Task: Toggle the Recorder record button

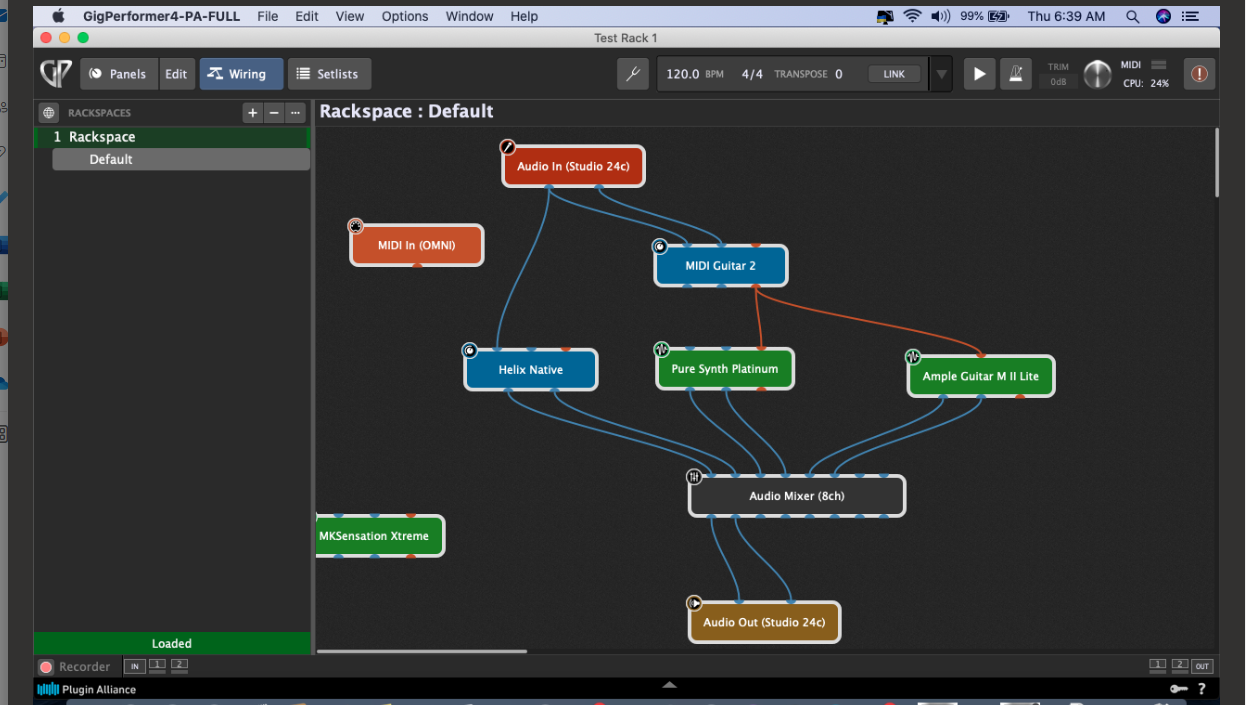Action: (x=46, y=667)
